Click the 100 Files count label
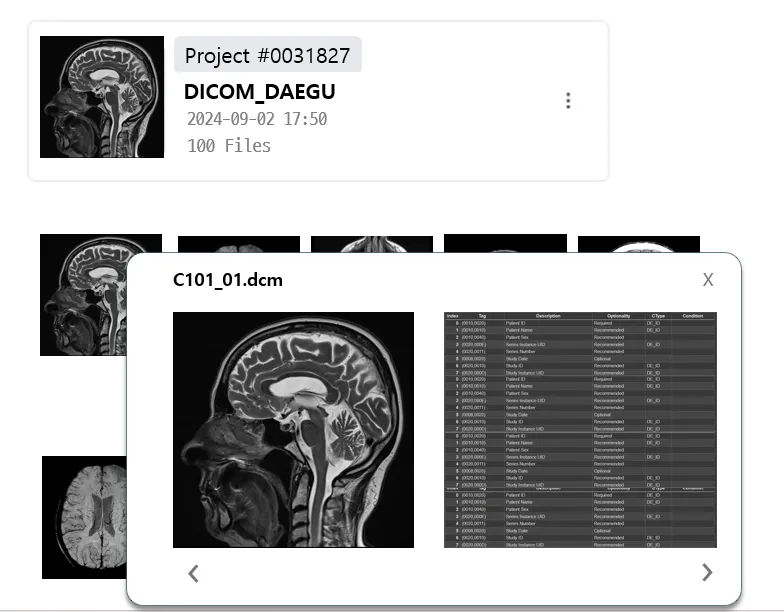The image size is (784, 612). tap(229, 146)
